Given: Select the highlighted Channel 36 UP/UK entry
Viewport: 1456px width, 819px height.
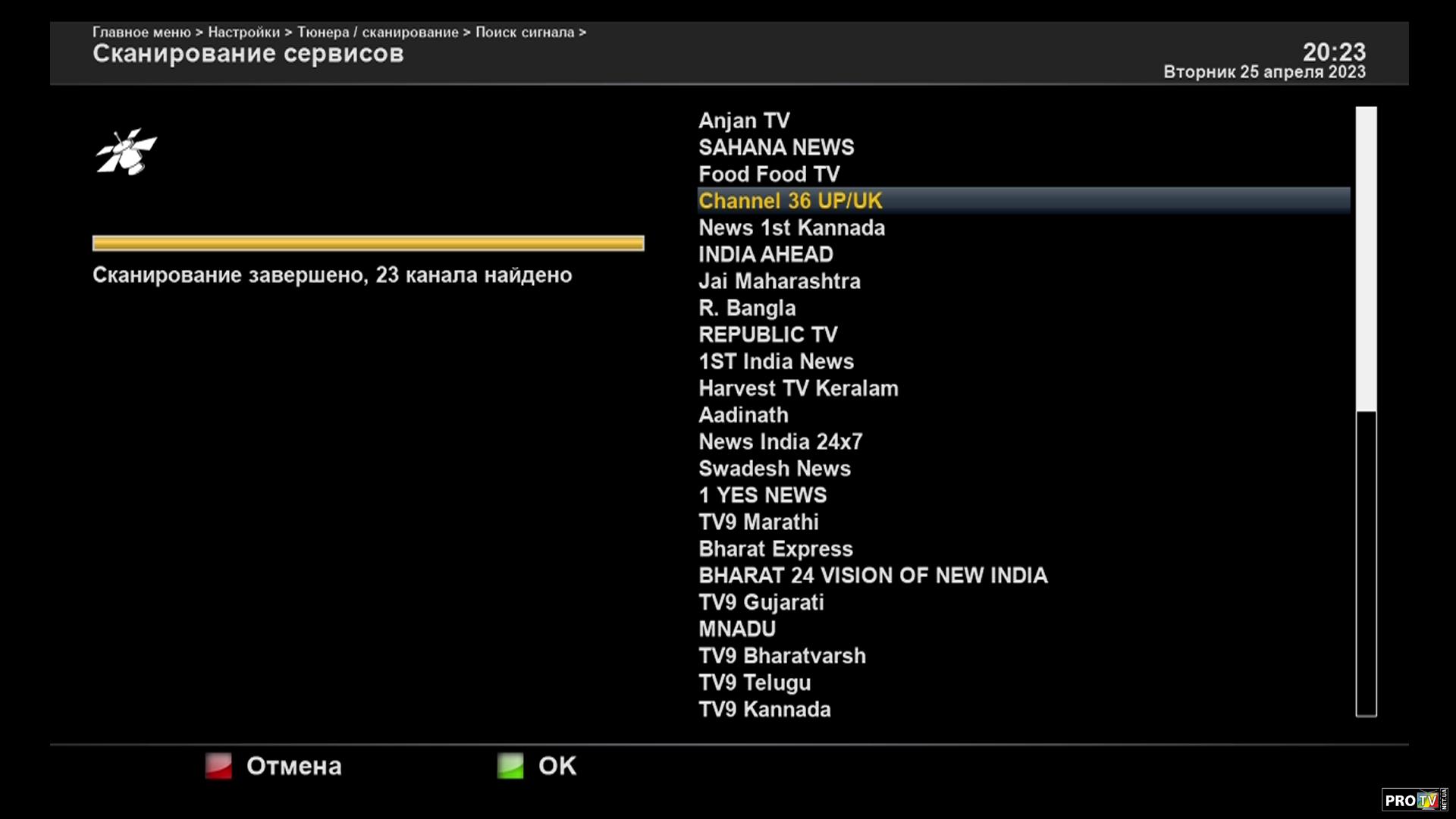Looking at the screenshot, I should 790,201.
